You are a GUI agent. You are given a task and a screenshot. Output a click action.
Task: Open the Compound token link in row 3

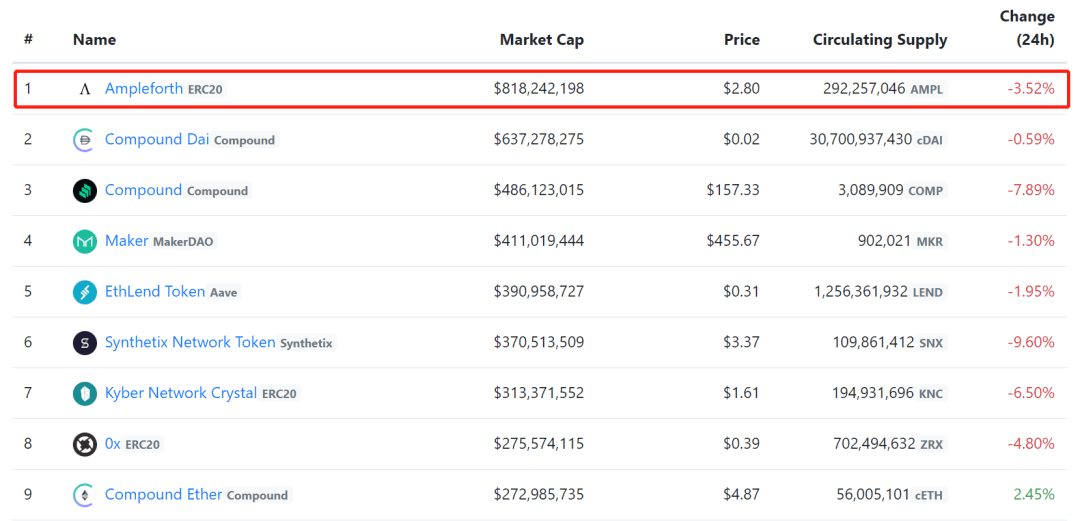[143, 190]
